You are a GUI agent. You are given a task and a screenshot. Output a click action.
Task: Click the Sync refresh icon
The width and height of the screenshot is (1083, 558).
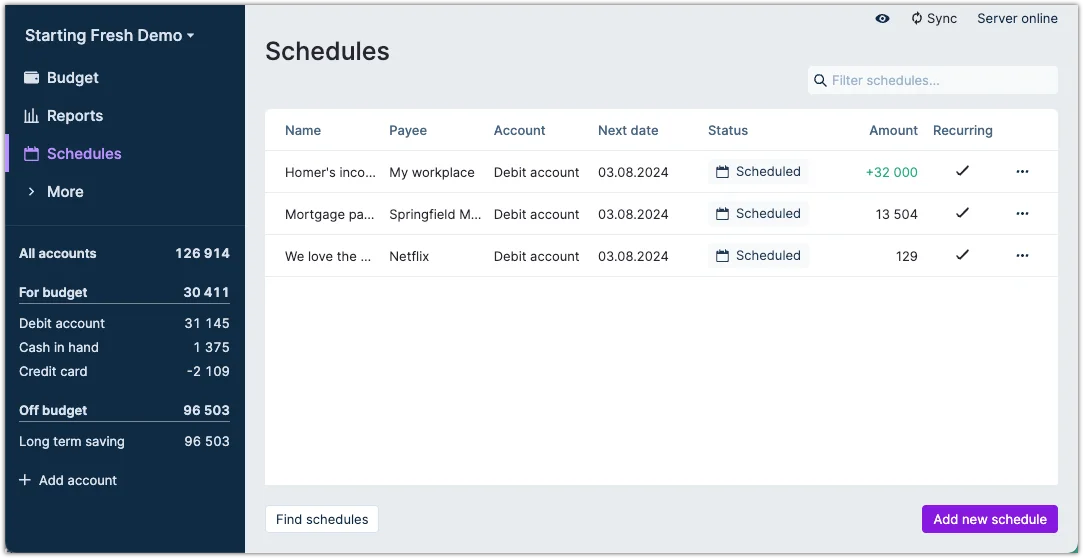click(916, 19)
